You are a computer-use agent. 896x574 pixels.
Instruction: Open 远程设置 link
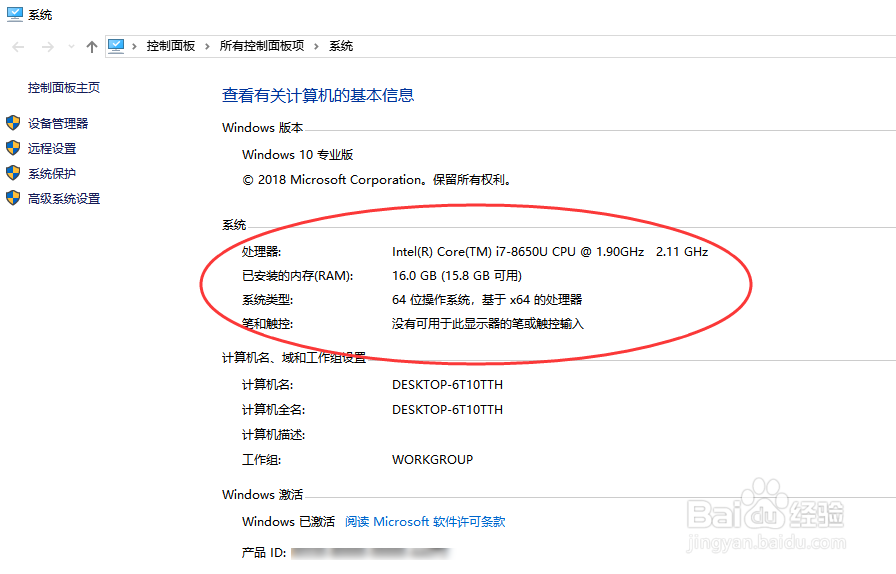click(x=52, y=149)
